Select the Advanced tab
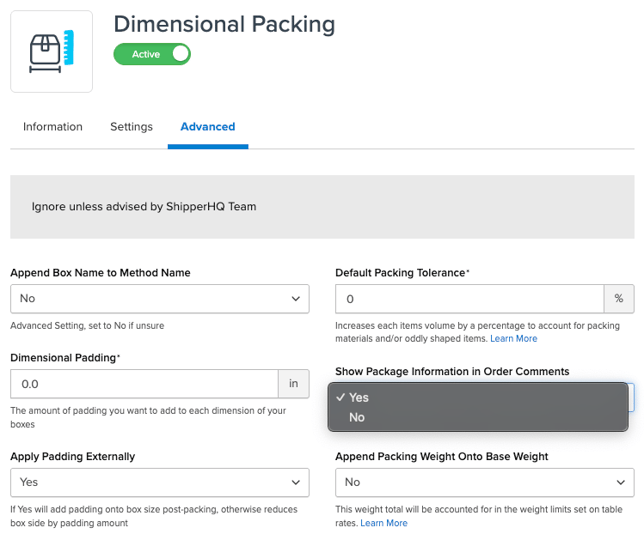 pos(208,127)
